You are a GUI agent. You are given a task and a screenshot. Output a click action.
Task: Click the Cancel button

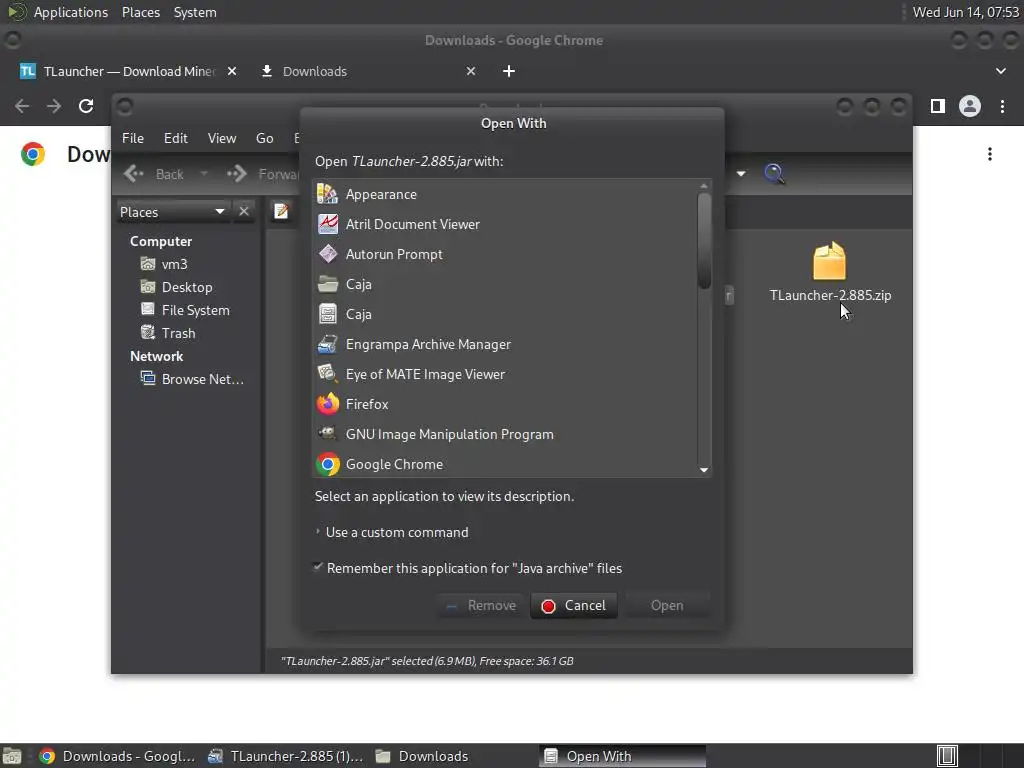click(x=574, y=605)
